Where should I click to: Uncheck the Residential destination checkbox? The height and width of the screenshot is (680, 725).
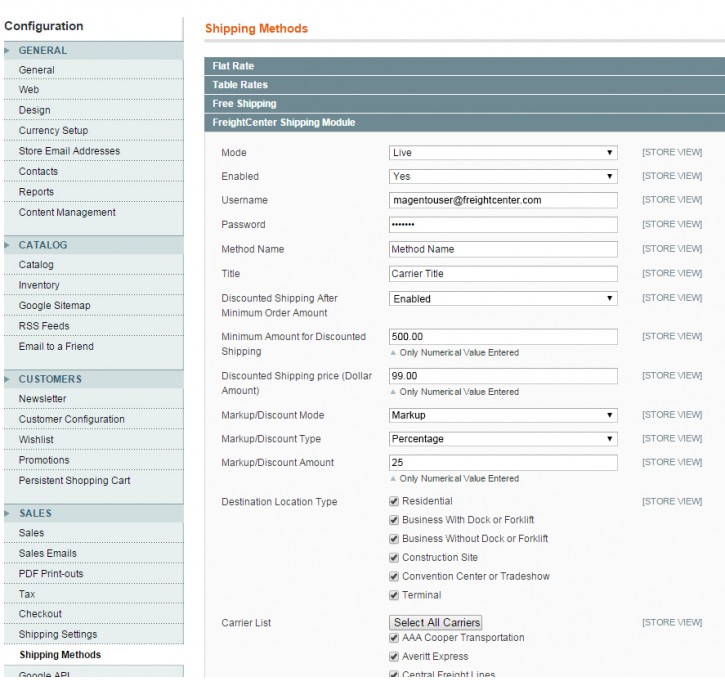pyautogui.click(x=394, y=501)
